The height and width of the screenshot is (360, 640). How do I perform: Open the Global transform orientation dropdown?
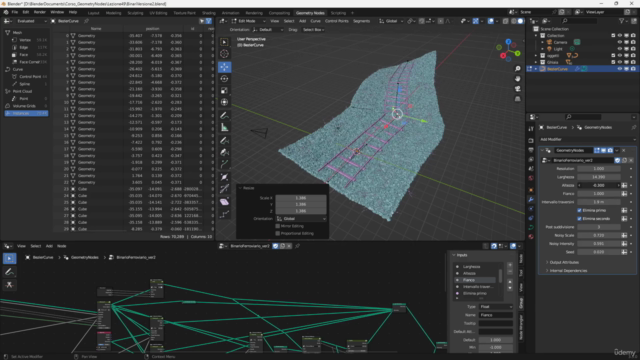(x=391, y=21)
